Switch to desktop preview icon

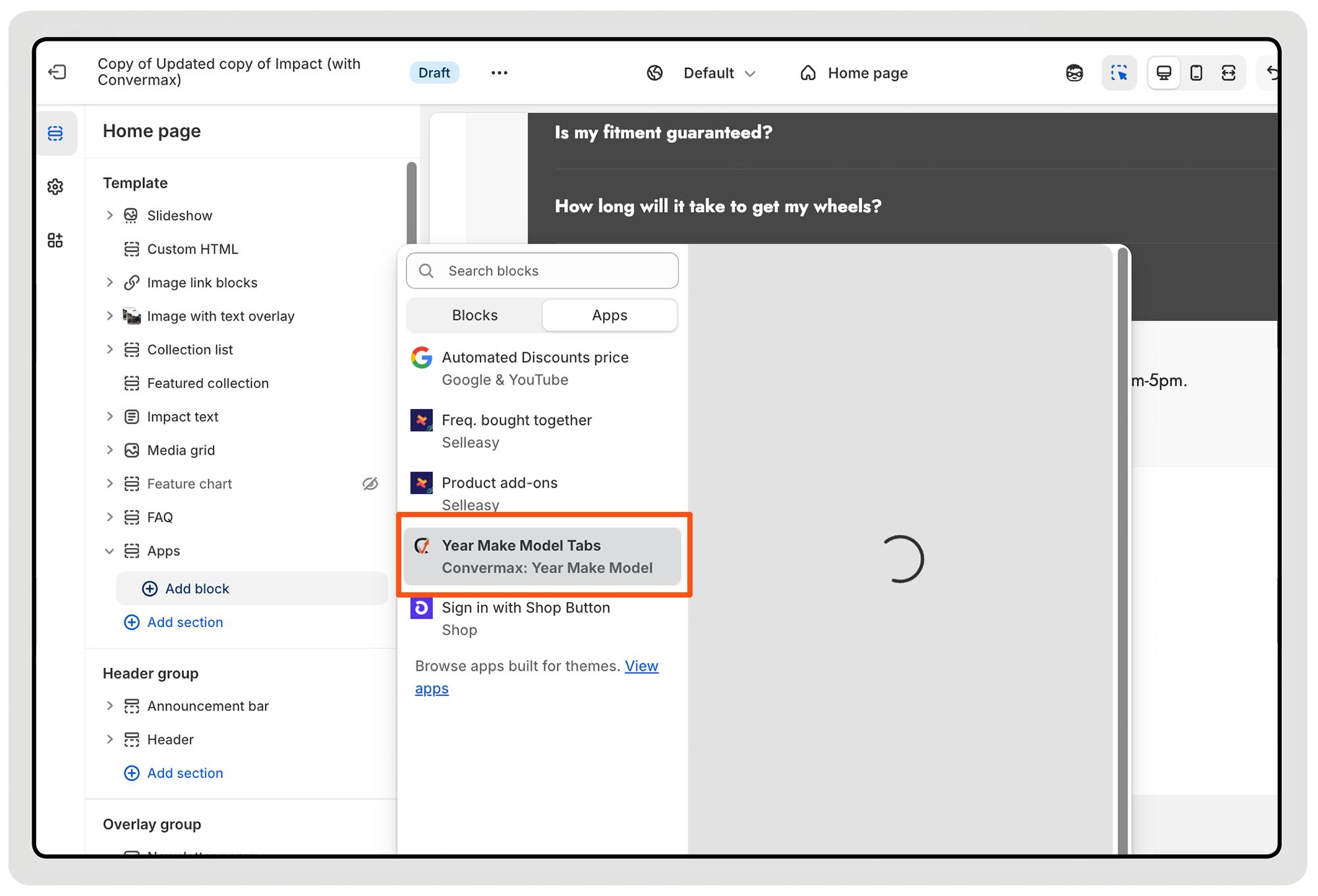pyautogui.click(x=1164, y=73)
